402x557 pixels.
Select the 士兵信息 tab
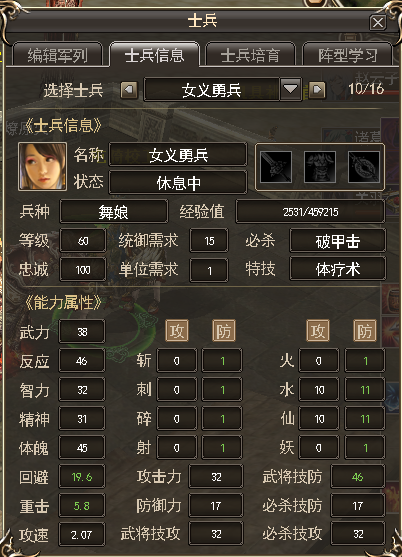coord(154,55)
